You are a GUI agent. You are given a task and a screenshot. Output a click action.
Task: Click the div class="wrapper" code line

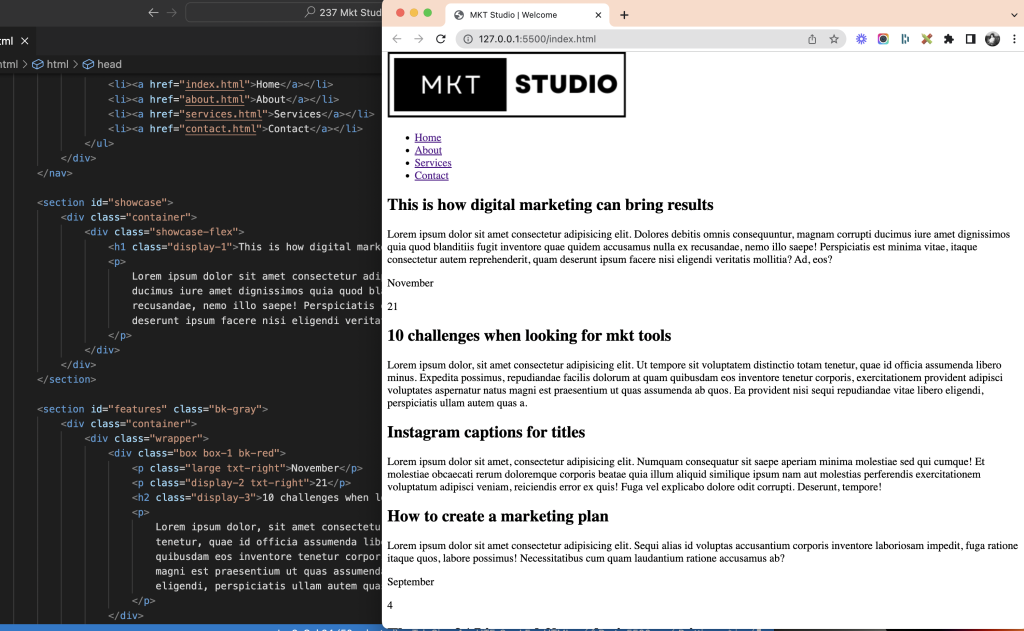click(x=146, y=438)
